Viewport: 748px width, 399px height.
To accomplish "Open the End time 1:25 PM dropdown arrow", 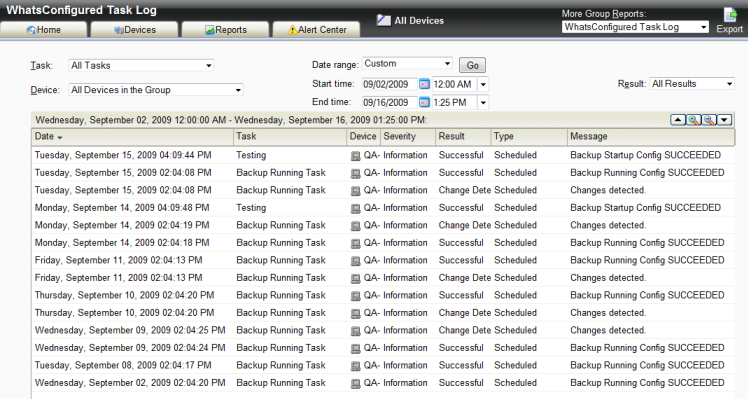I will tap(483, 102).
